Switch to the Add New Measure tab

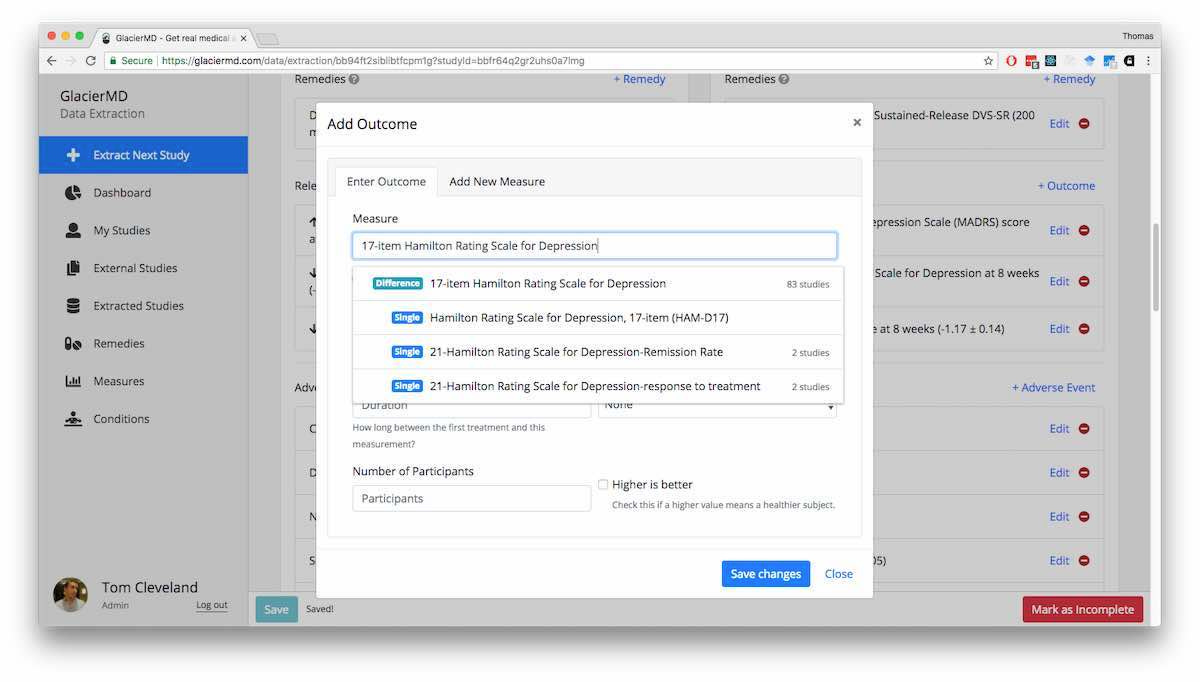click(x=497, y=181)
